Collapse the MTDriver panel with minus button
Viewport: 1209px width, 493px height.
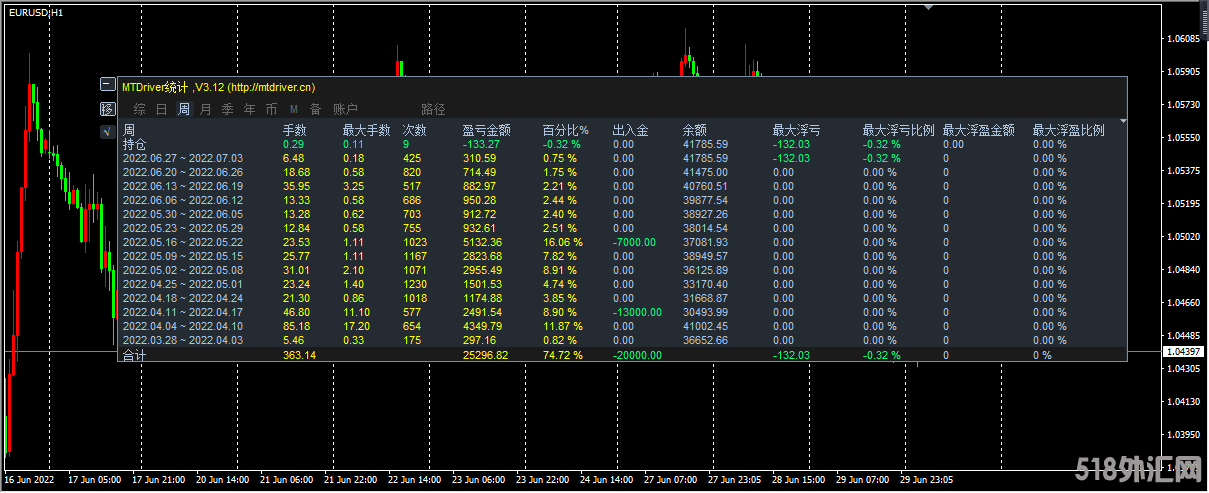(107, 85)
